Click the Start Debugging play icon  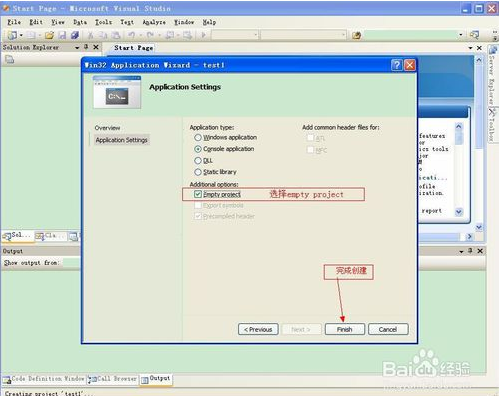pos(203,35)
